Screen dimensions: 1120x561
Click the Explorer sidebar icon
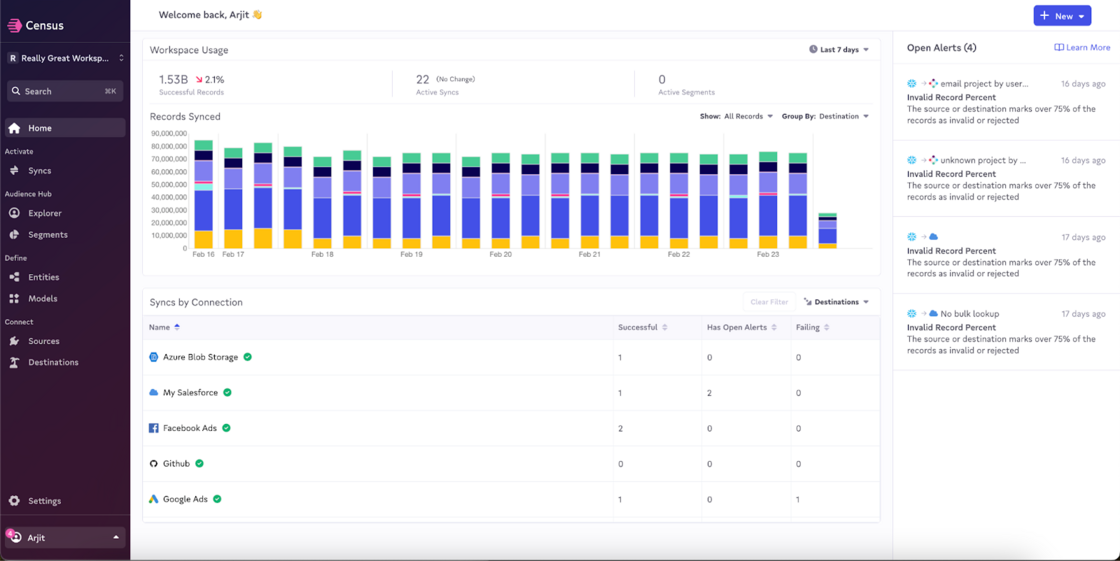14,213
